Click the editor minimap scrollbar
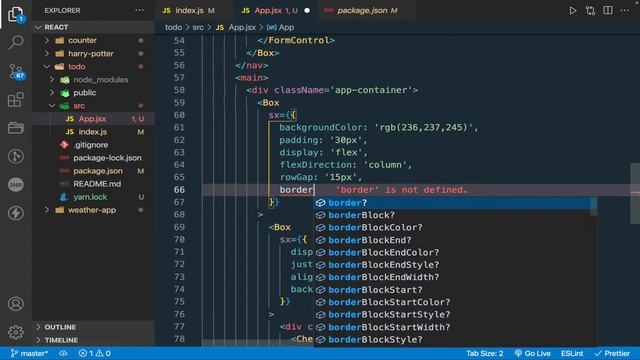This screenshot has height=360, width=640. [x=635, y=193]
